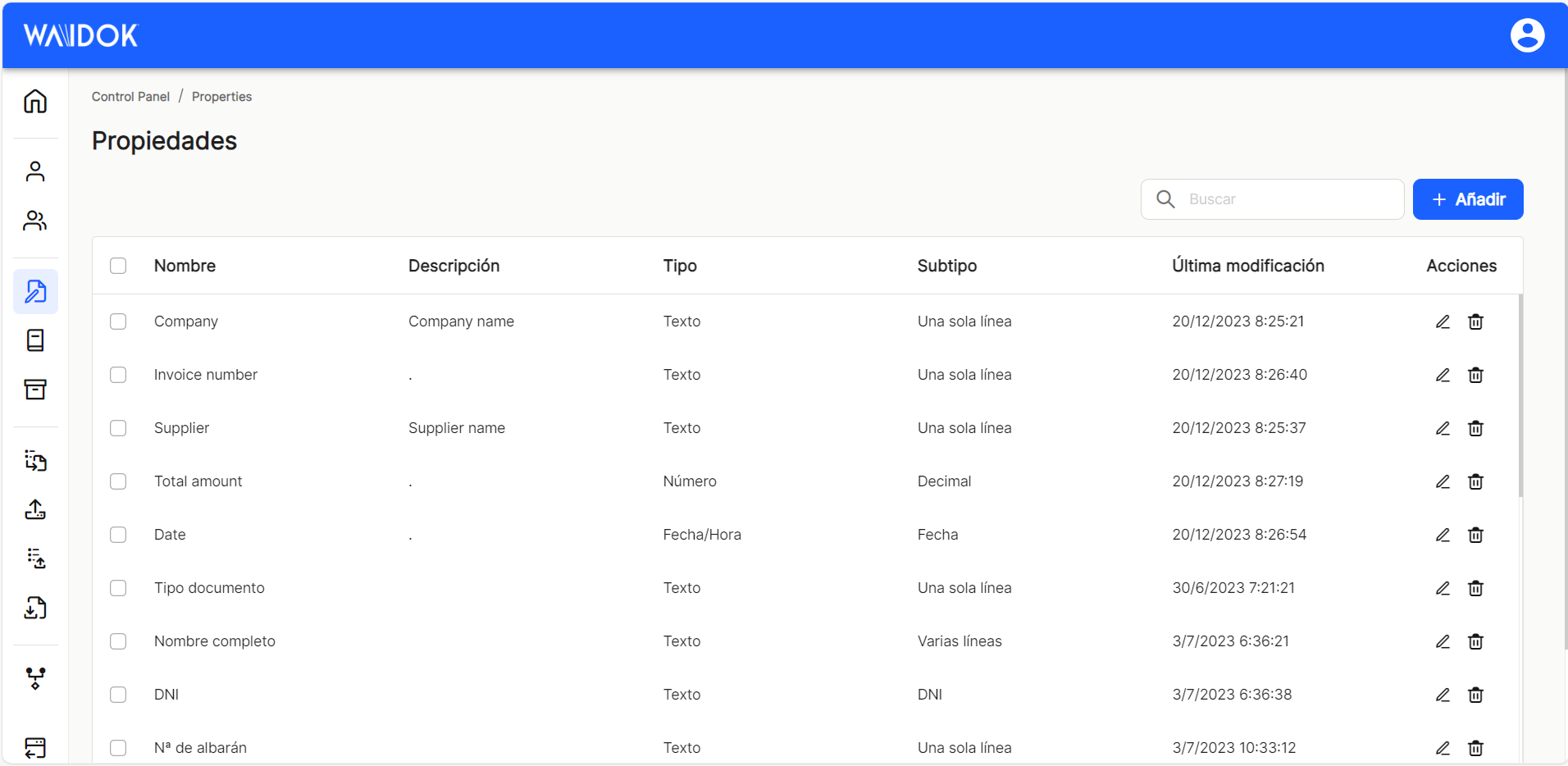The image size is (1568, 766).
Task: Click the 'Número' type cell
Action: coord(690,481)
